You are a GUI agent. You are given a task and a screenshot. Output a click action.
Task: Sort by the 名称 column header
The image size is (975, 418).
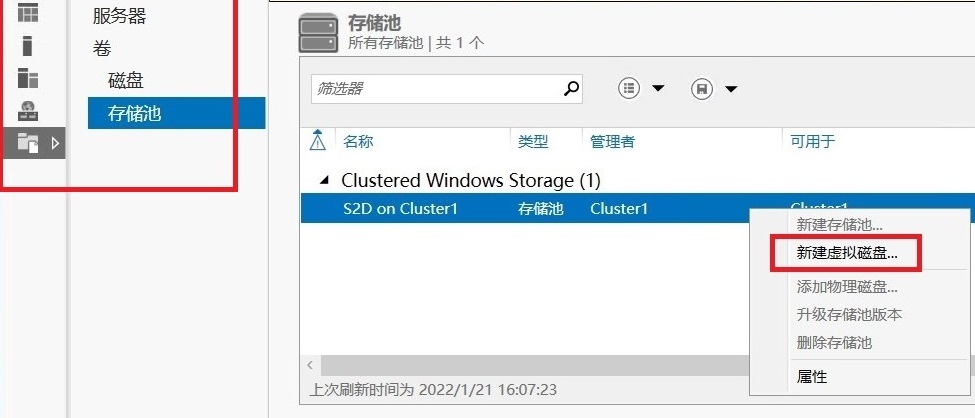[358, 142]
